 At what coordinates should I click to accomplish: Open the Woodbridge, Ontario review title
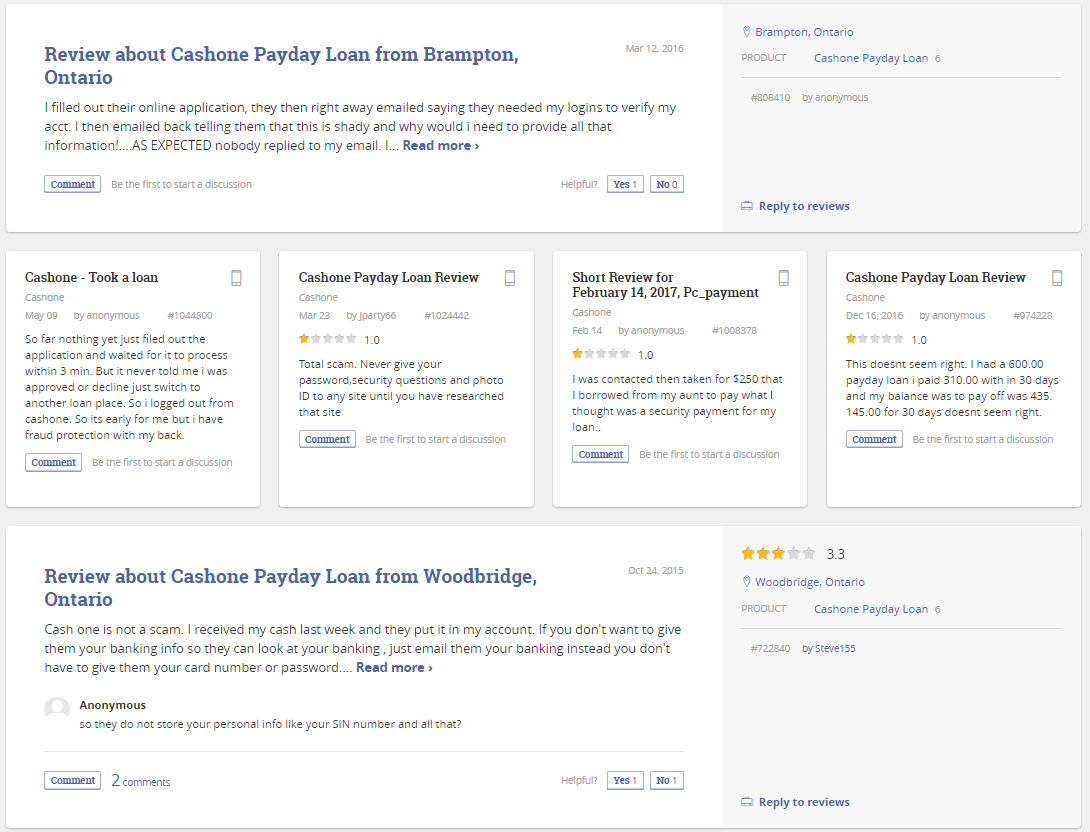point(291,587)
